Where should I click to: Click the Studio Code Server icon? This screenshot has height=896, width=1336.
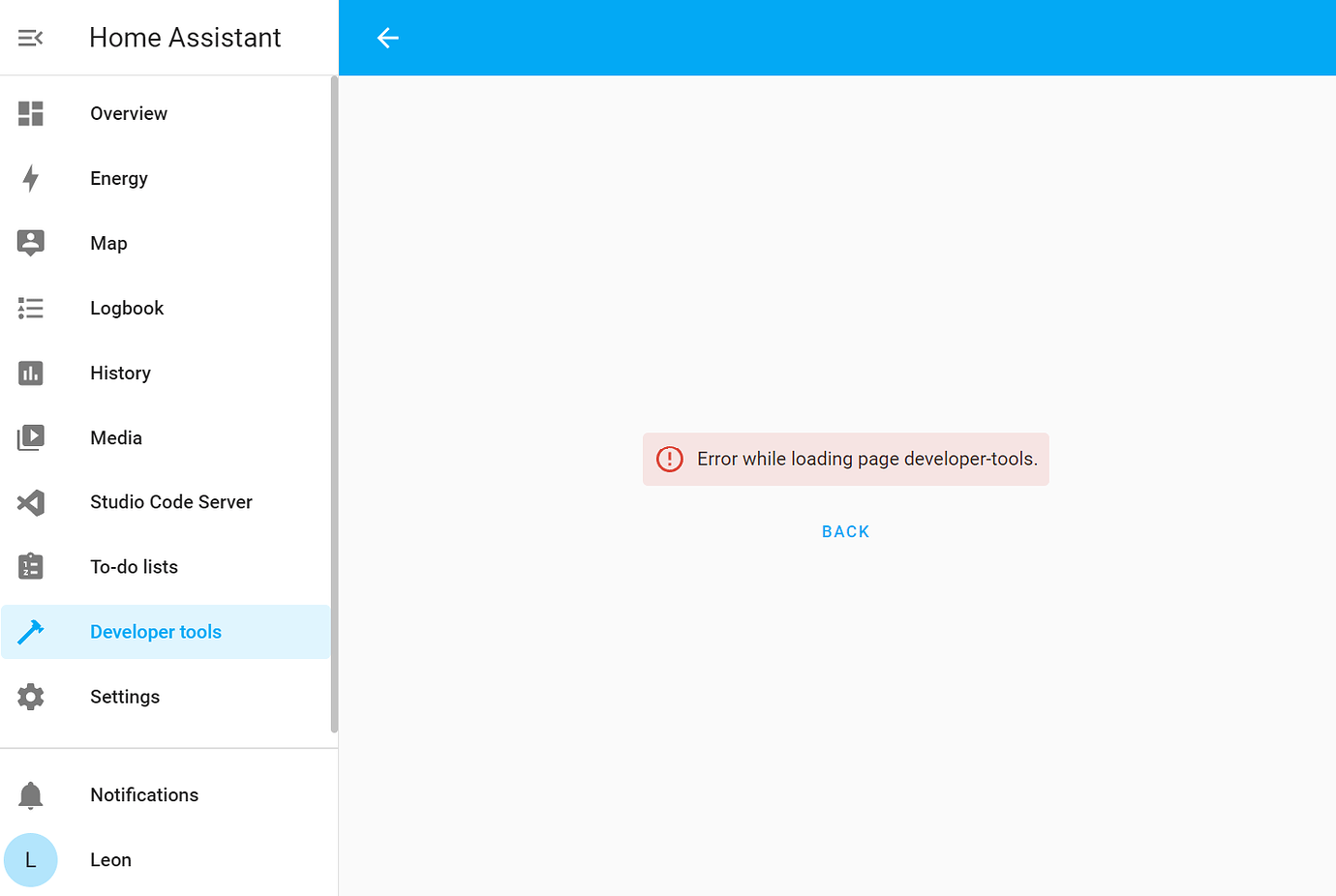[30, 502]
